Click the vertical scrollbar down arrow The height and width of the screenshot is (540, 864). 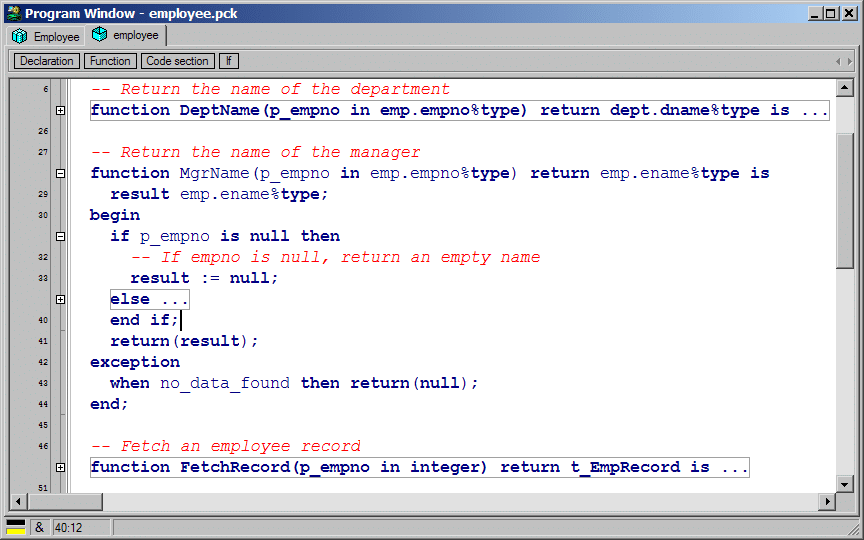(x=845, y=484)
